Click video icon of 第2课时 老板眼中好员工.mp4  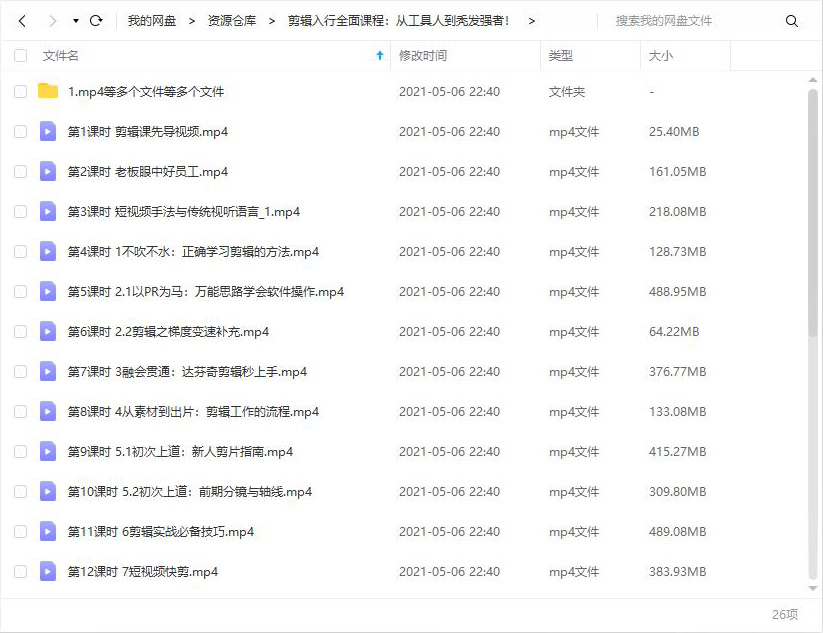pyautogui.click(x=48, y=171)
